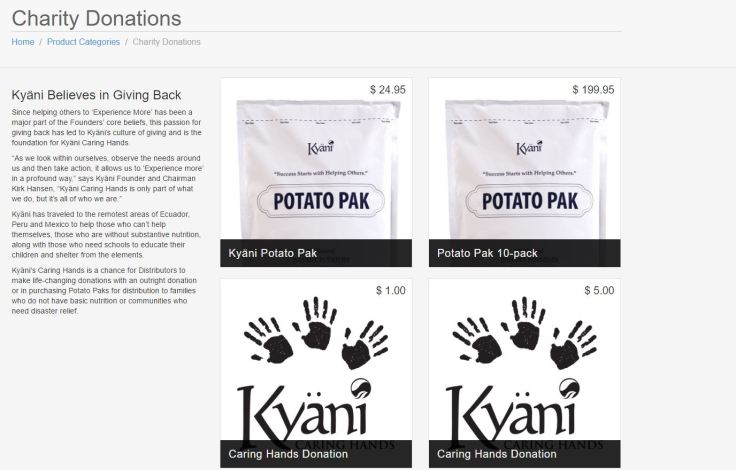
Task: Click the Kyäni logo on the 10-pack bag
Action: point(529,147)
